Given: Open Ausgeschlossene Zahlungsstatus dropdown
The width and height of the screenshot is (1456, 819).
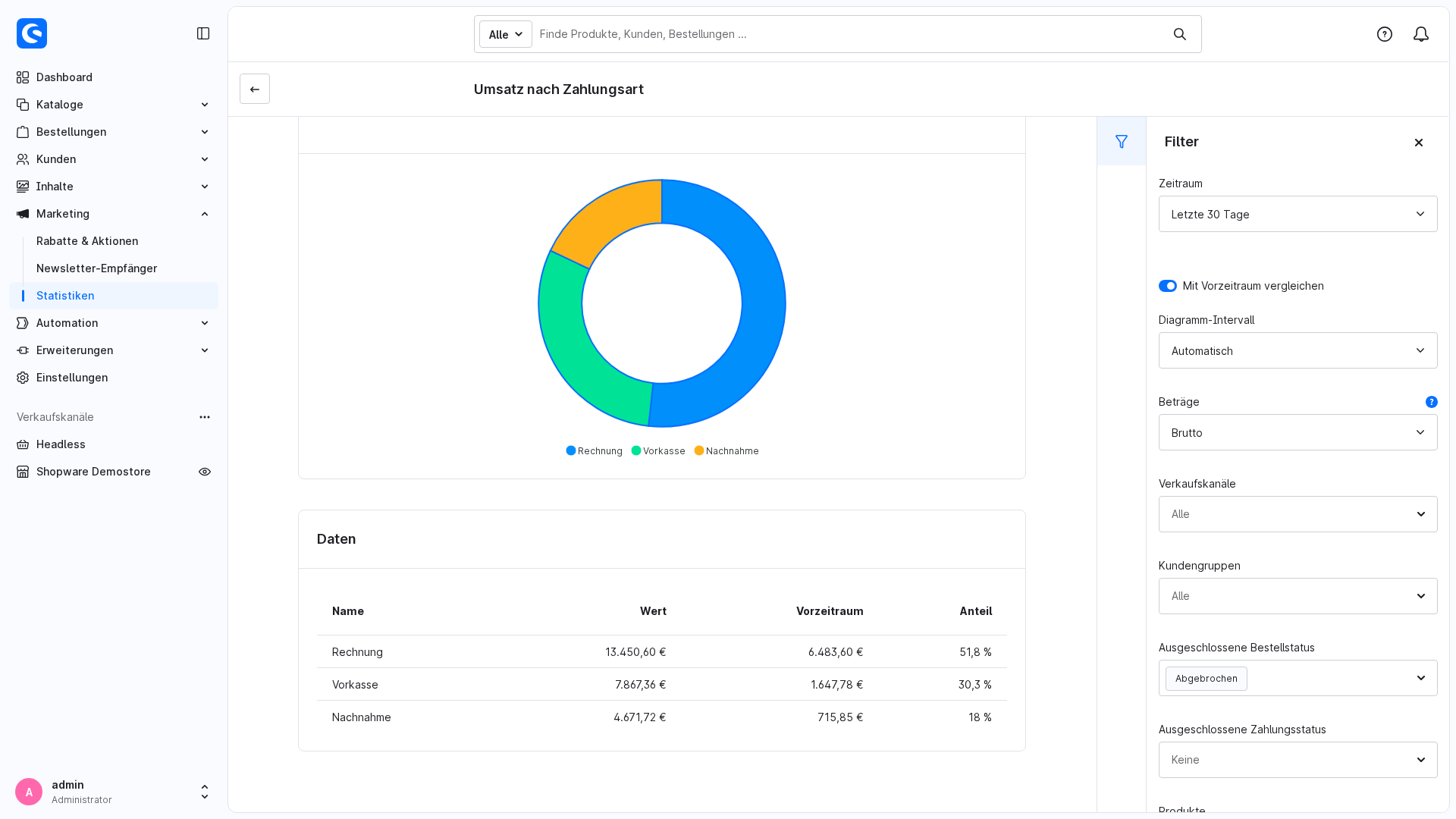Looking at the screenshot, I should [1298, 760].
